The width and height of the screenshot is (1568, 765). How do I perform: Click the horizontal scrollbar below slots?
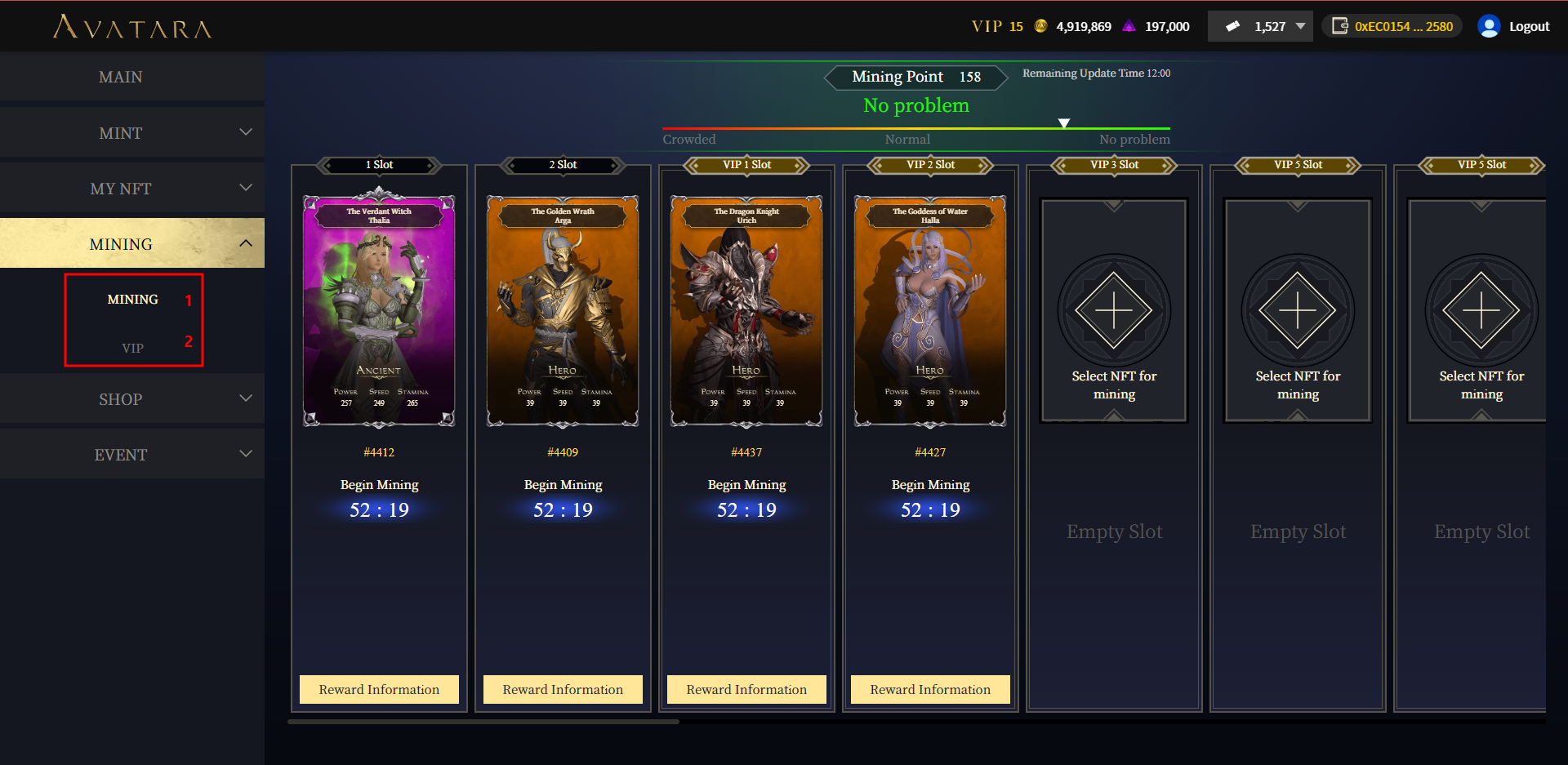pyautogui.click(x=483, y=722)
